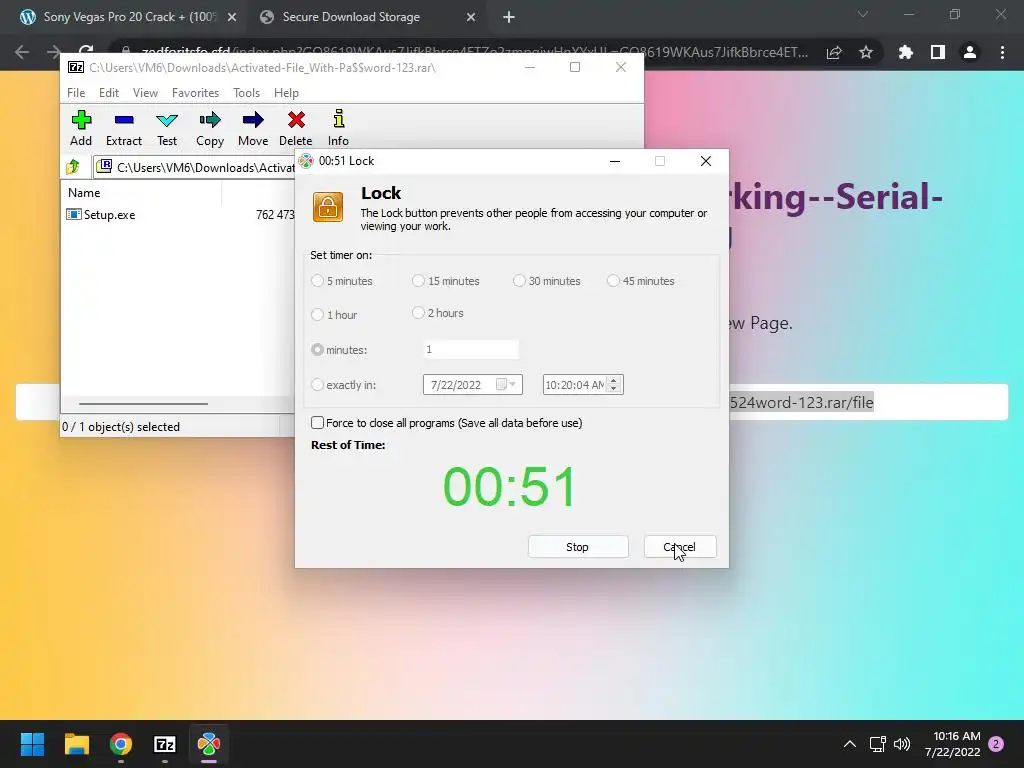Open the View menu in 7-Zip
Image resolution: width=1024 pixels, height=768 pixels.
coord(145,93)
